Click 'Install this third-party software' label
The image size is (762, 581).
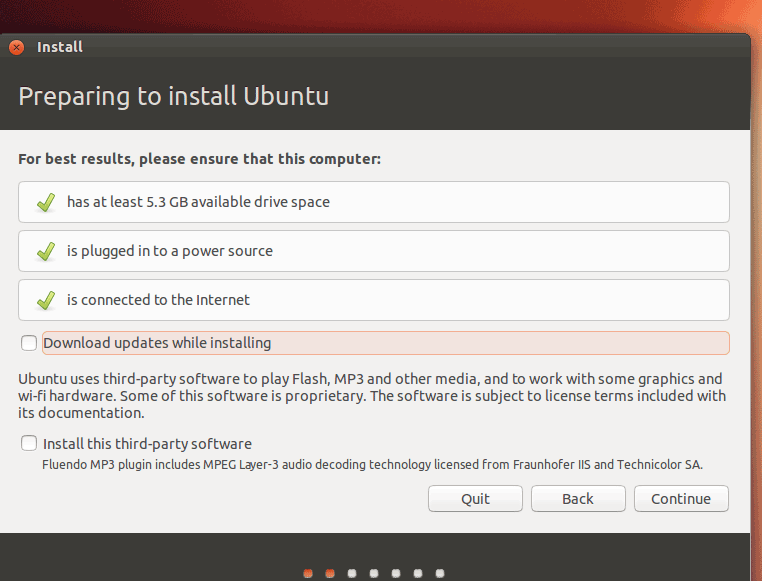click(x=147, y=444)
